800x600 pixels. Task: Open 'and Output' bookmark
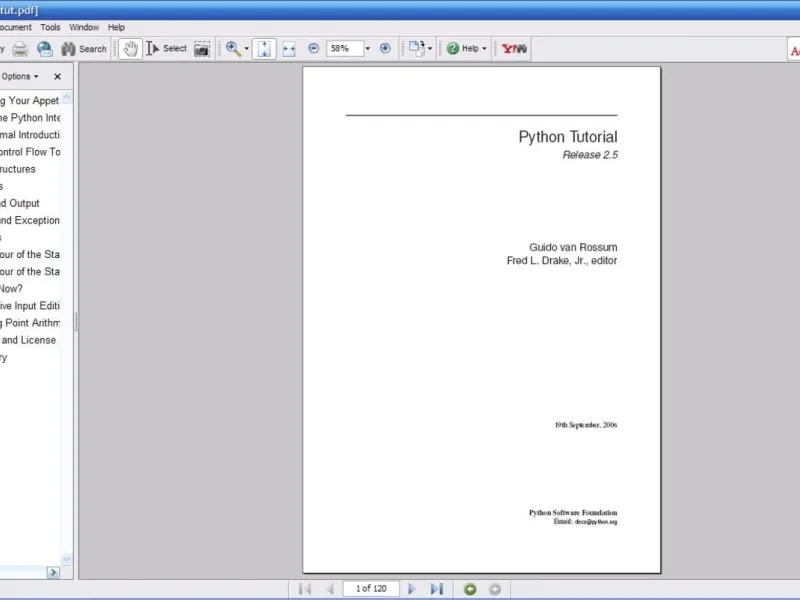tap(20, 203)
